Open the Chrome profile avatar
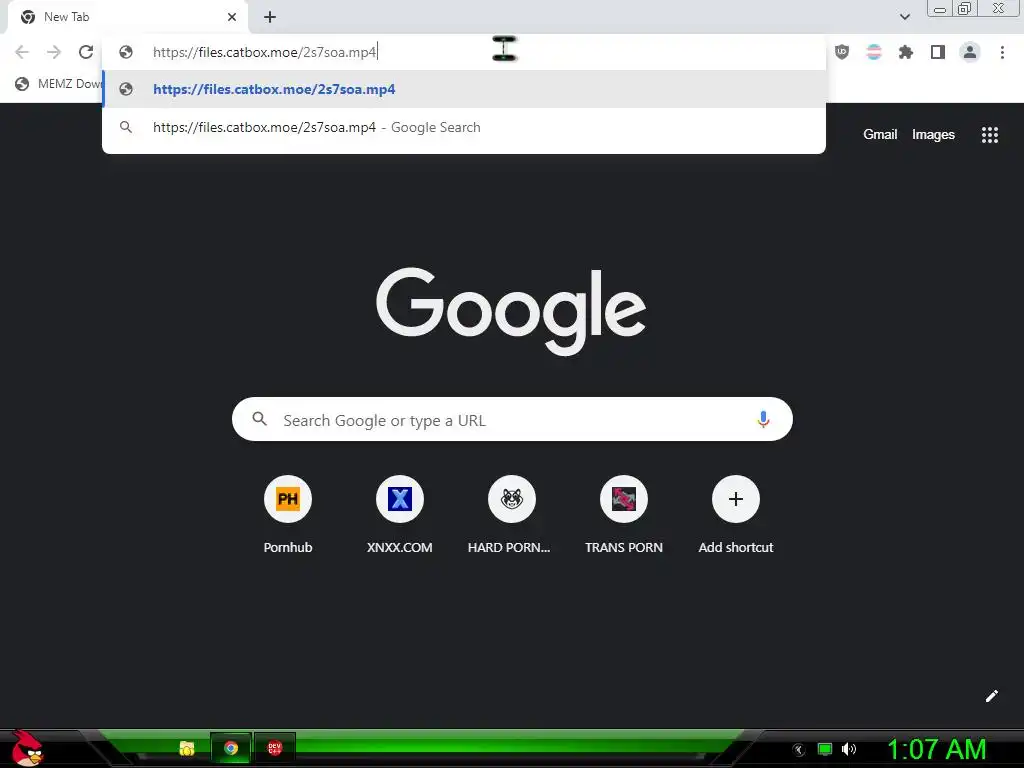This screenshot has width=1024, height=768. [970, 52]
